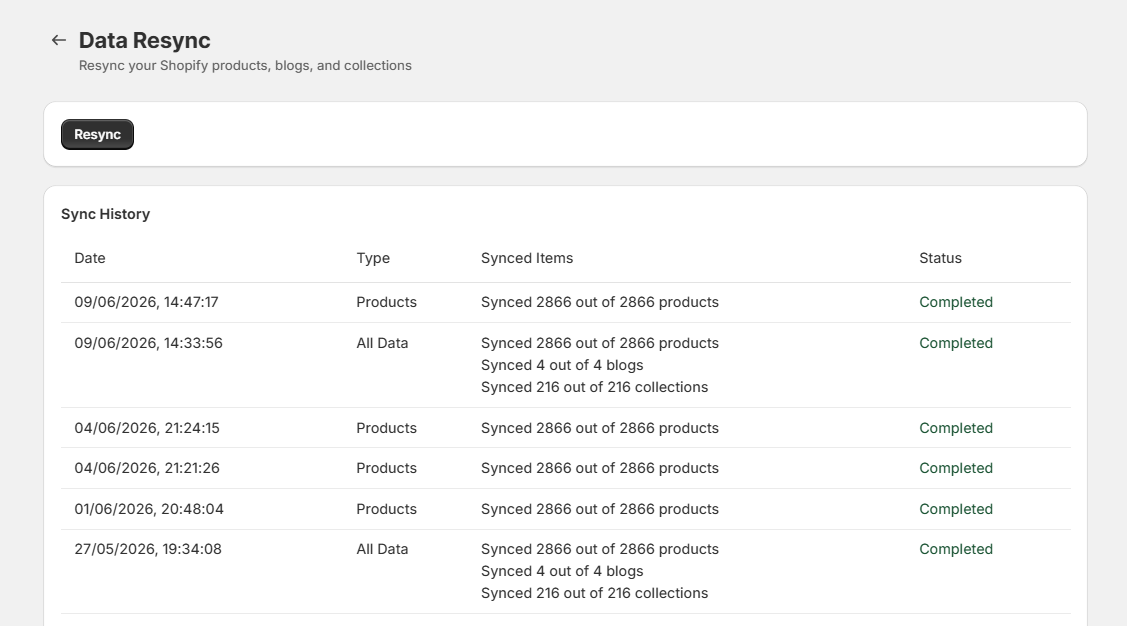This screenshot has width=1127, height=626.
Task: Start a resync with the Resync button
Action: [x=97, y=134]
